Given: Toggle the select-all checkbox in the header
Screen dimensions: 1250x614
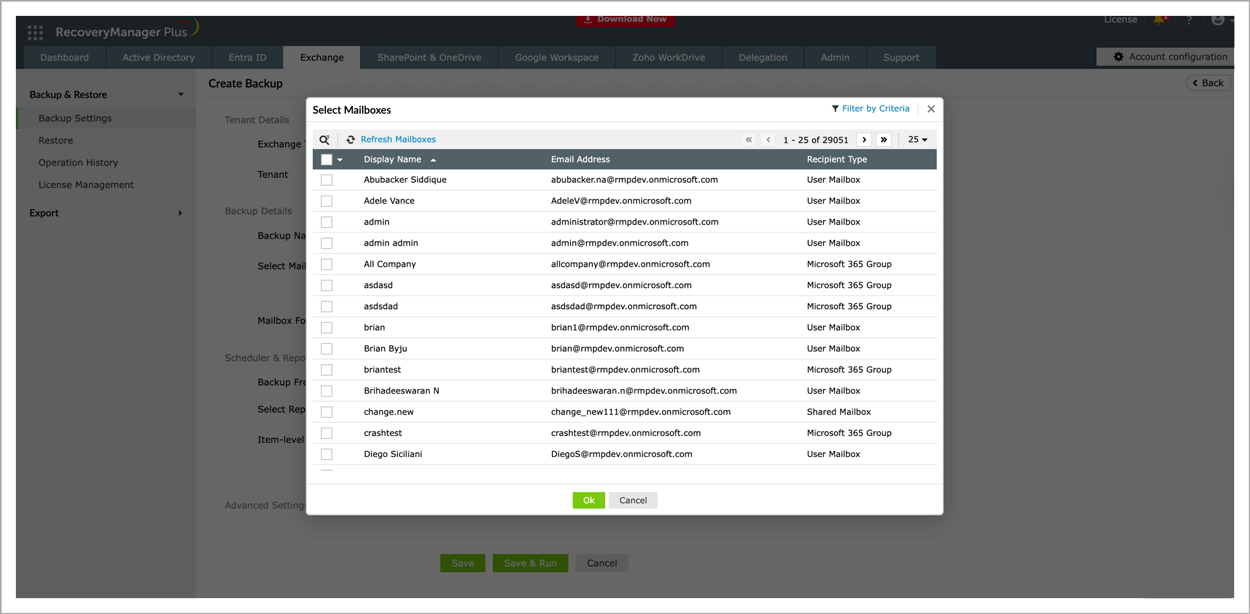Looking at the screenshot, I should (326, 160).
